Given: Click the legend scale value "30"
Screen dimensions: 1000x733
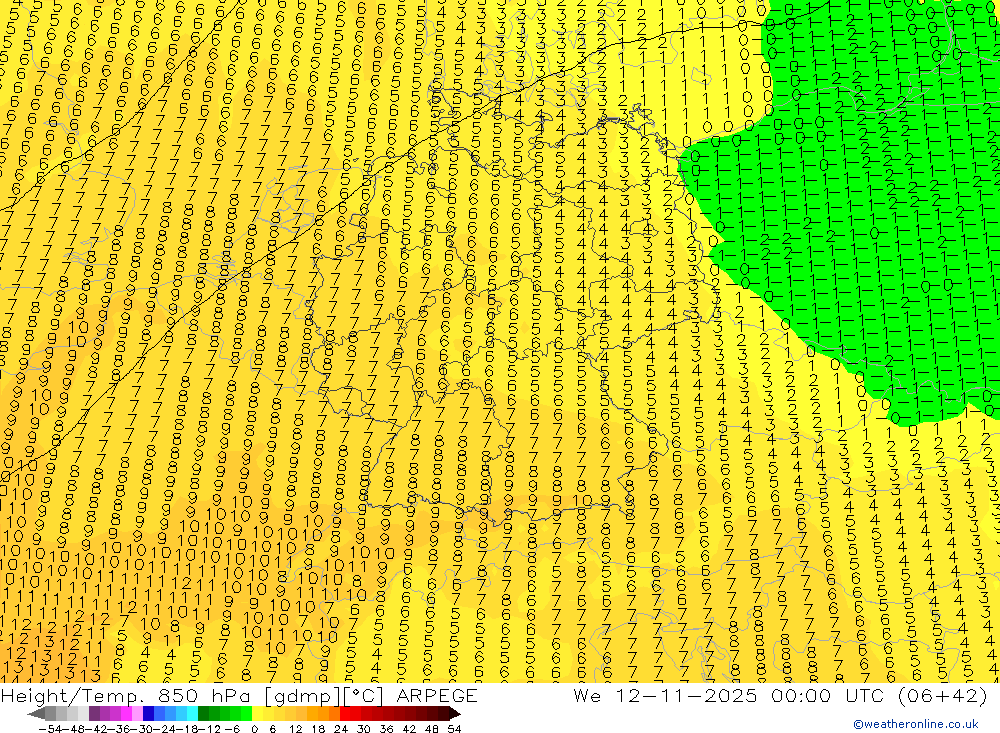Looking at the screenshot, I should [x=364, y=729].
